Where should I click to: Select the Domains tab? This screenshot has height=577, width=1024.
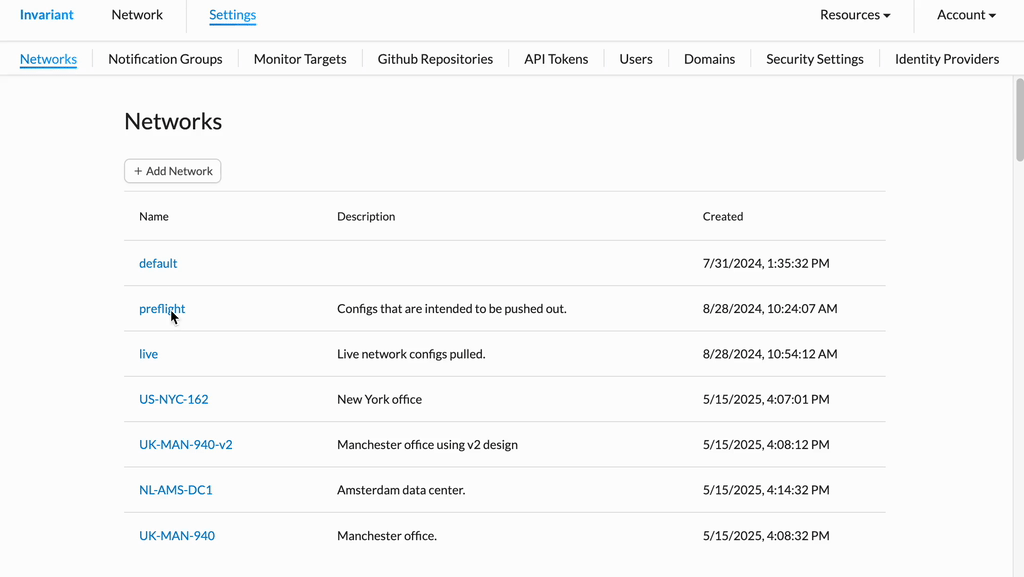(x=709, y=59)
